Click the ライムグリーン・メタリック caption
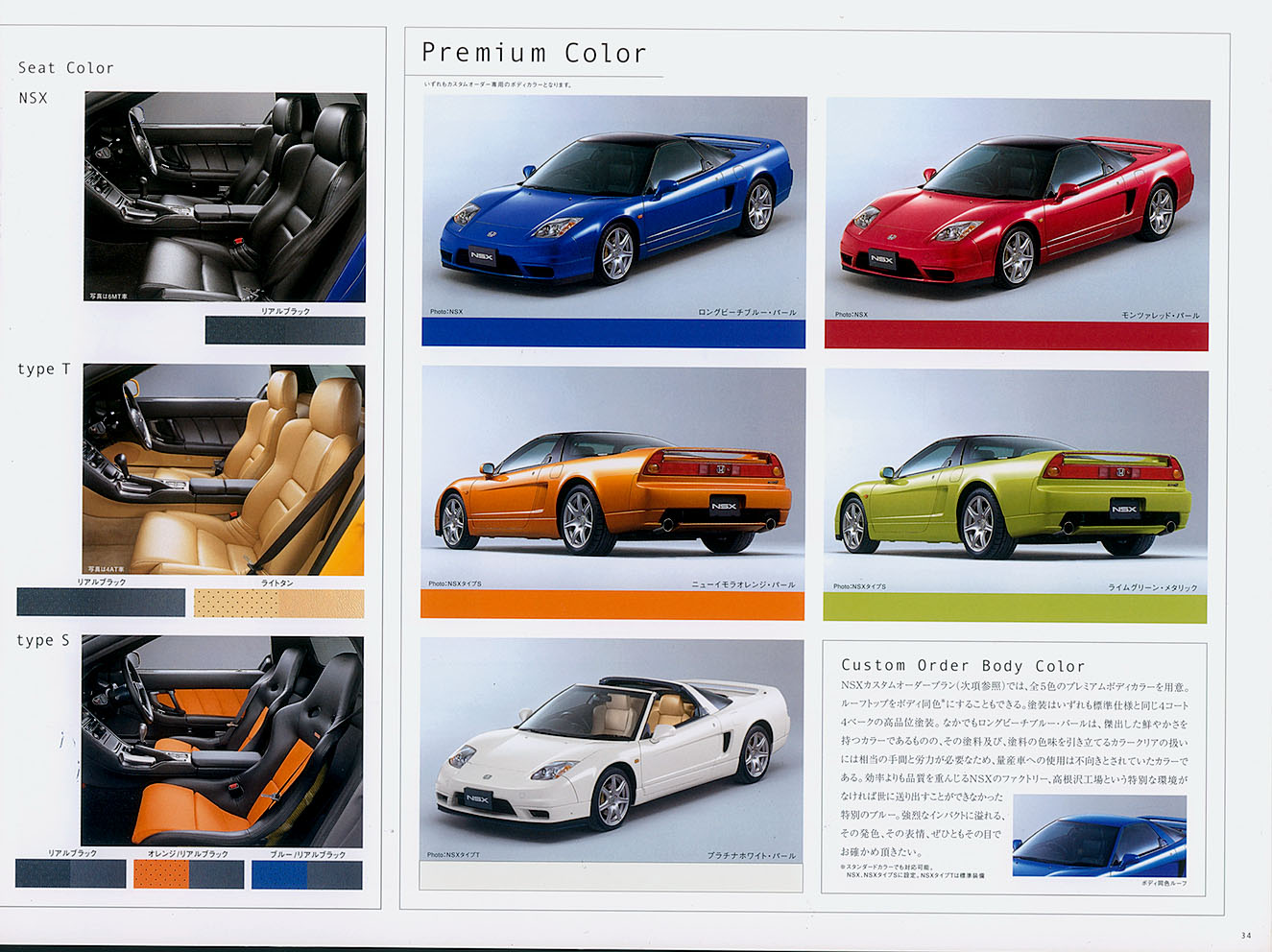The width and height of the screenshot is (1272, 952). point(1152,587)
